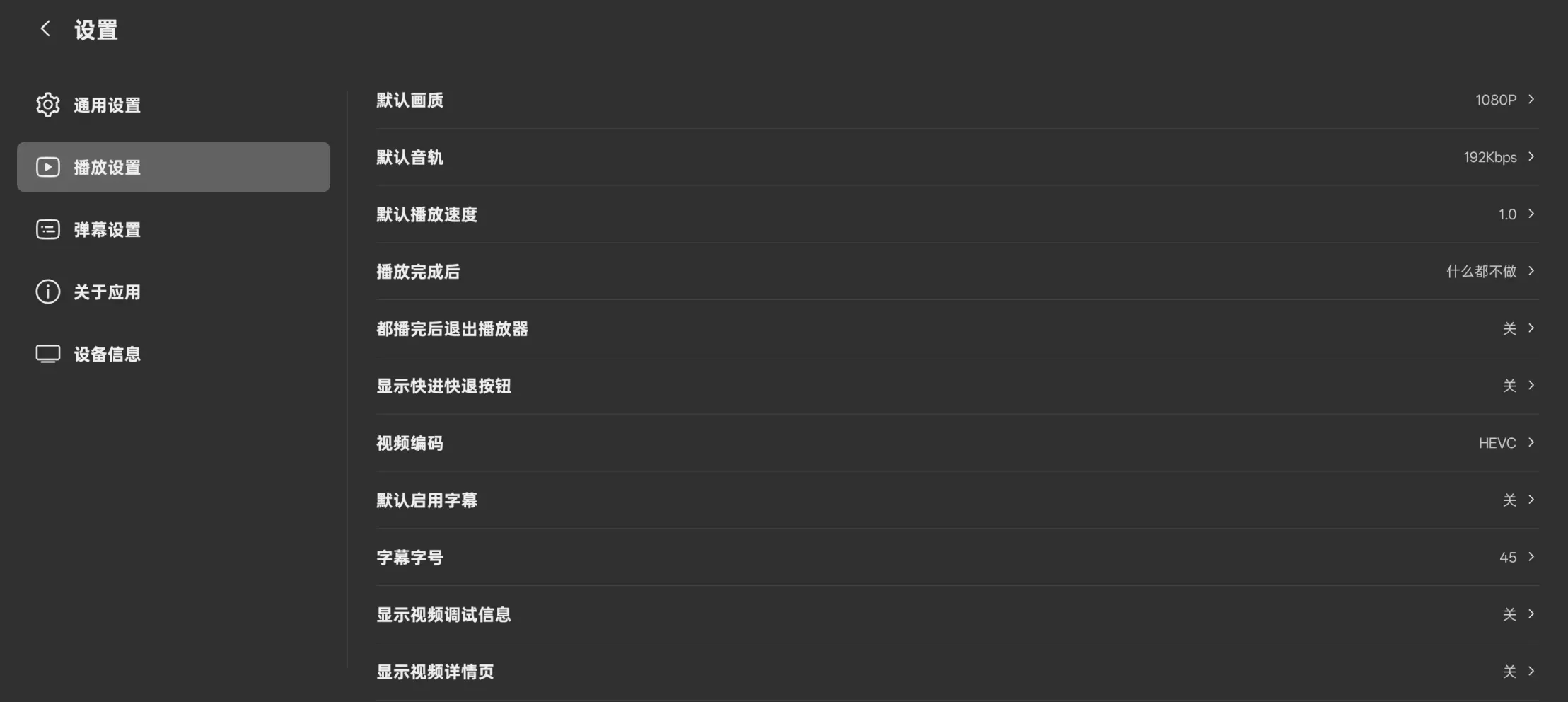Open 视频编码 selection showing HEVC
Image resolution: width=1568 pixels, height=702 pixels.
tap(957, 443)
